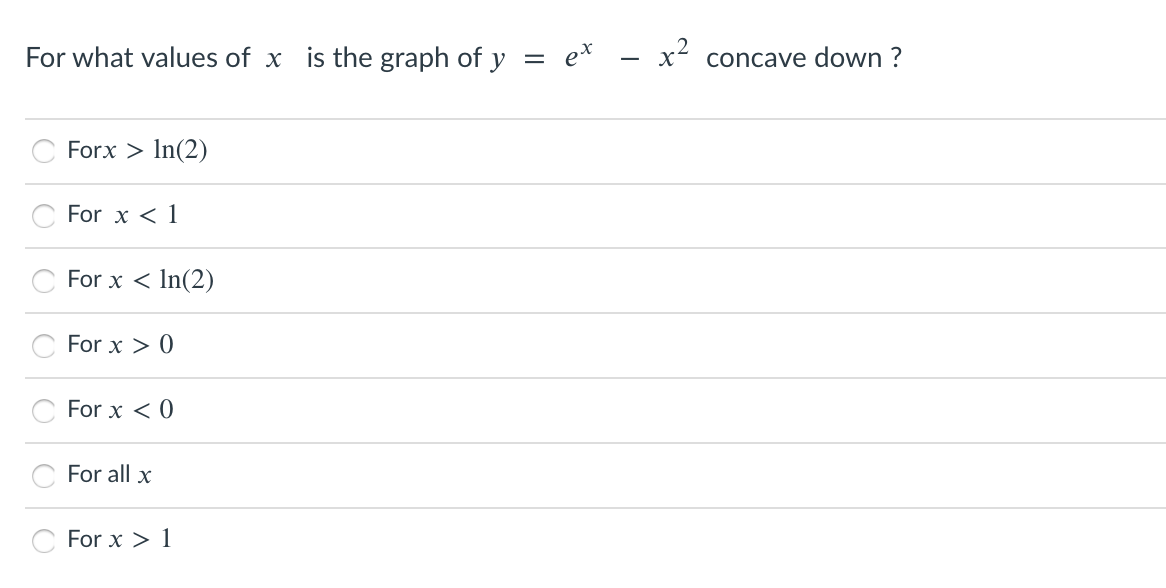
Task: Select the radio button for x > ln(2)
Action: (43, 151)
